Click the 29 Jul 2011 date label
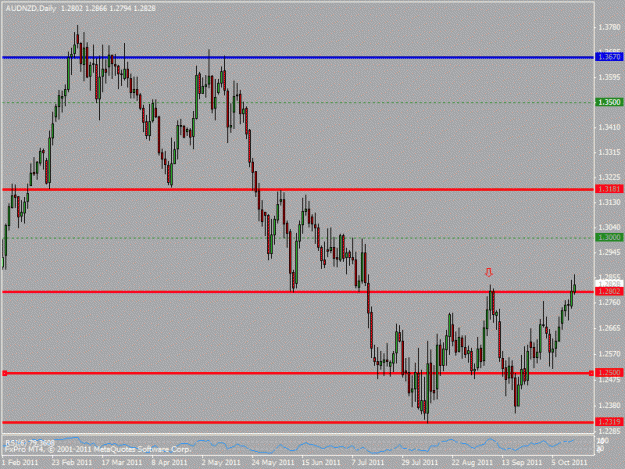625x469 pixels. pos(420,463)
